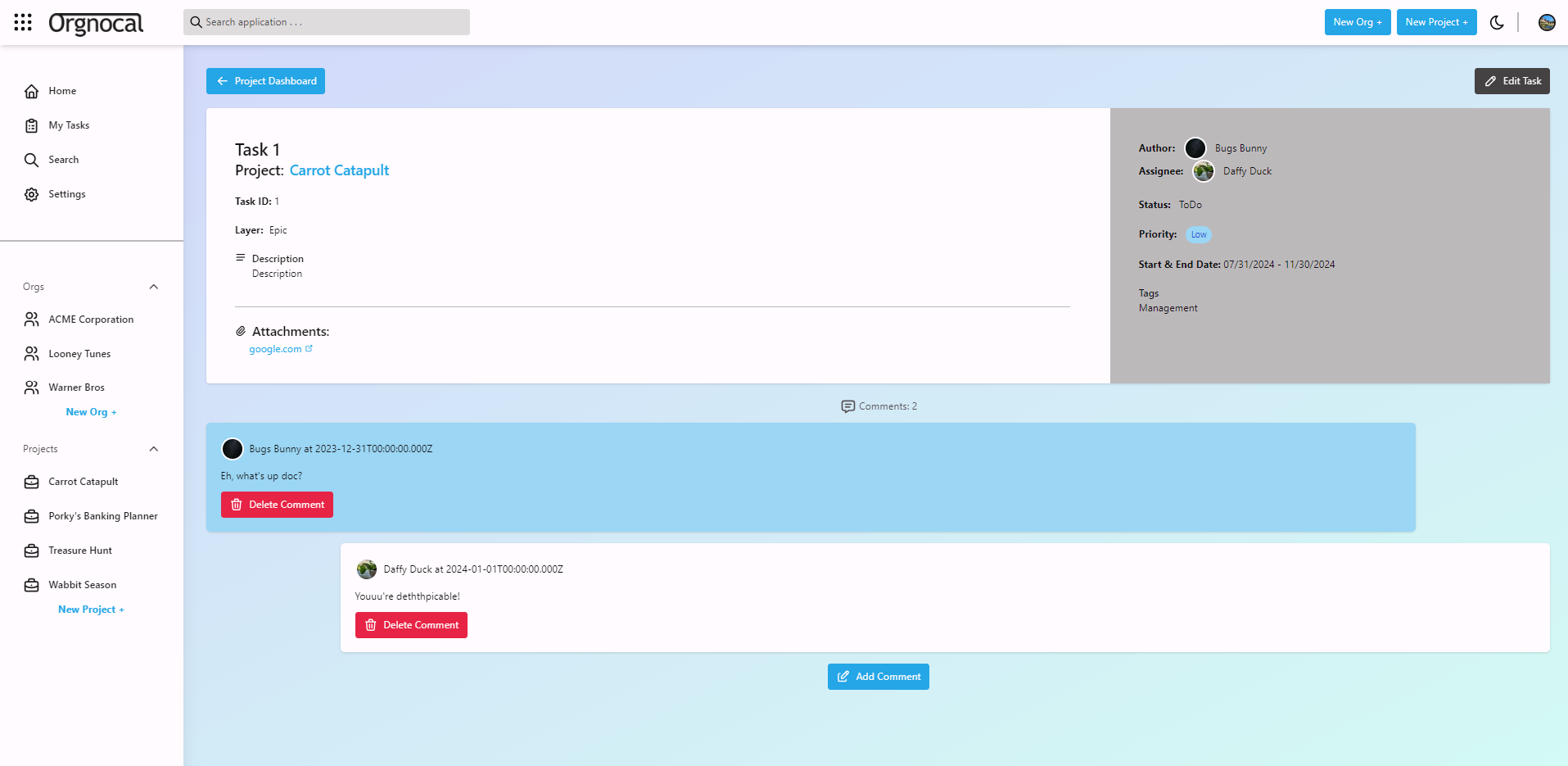1568x766 pixels.
Task: Click the Start & End Date value
Action: tap(1279, 265)
